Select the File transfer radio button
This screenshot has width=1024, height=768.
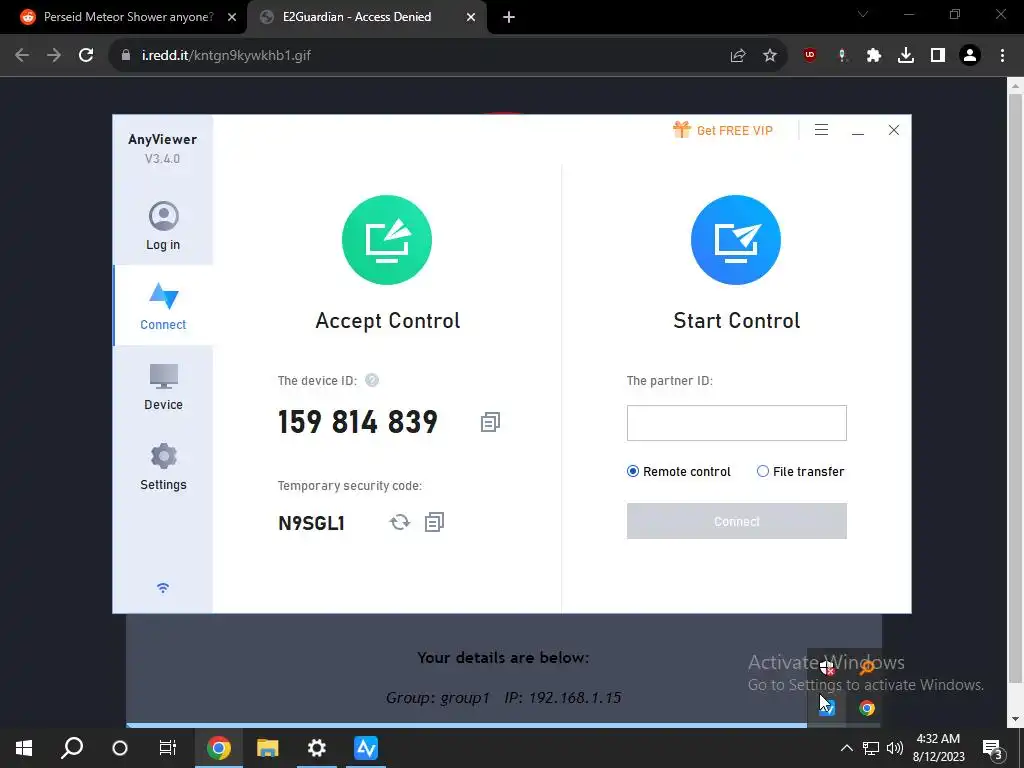(x=762, y=471)
